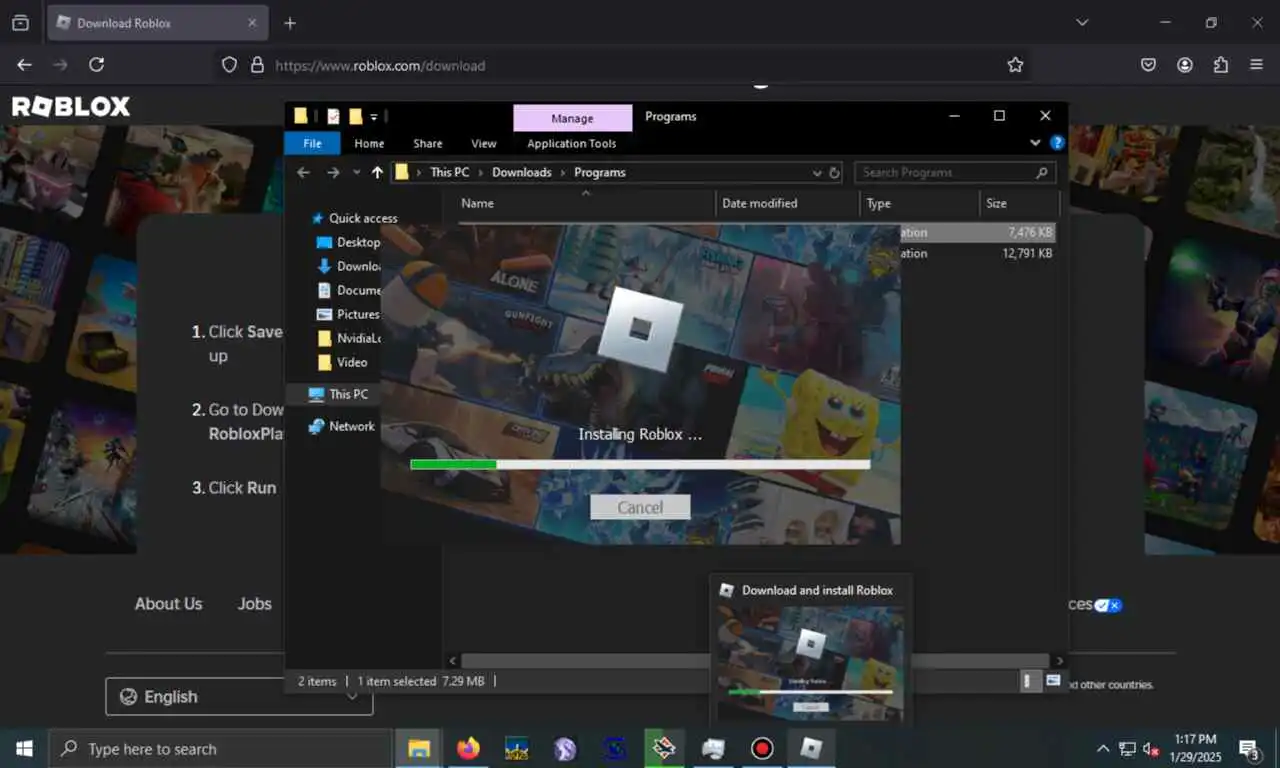Click the Roblox installer progress bar
The width and height of the screenshot is (1280, 768).
[x=640, y=464]
